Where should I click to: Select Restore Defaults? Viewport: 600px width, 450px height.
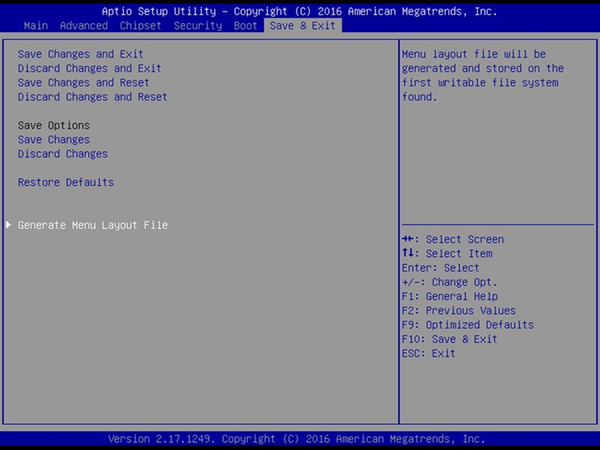66,182
